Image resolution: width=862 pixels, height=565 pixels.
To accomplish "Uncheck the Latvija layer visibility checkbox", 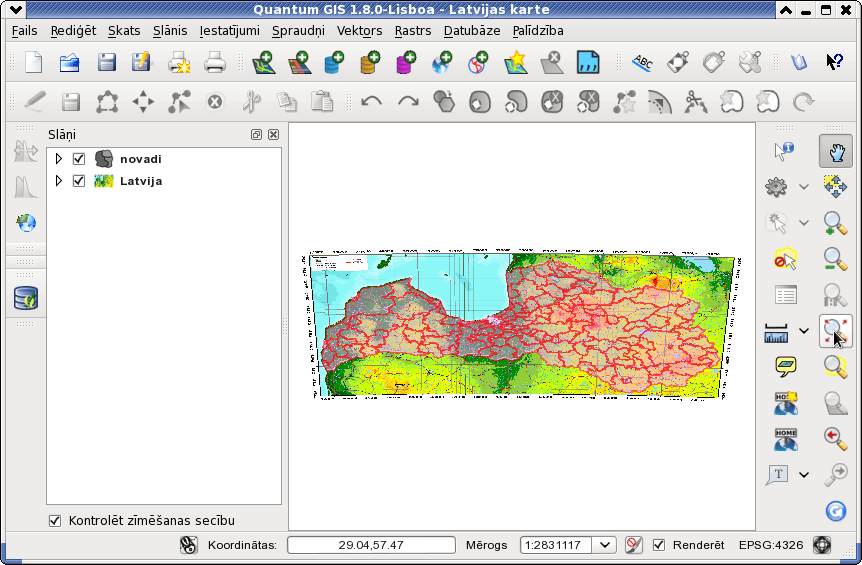I will coord(79,181).
